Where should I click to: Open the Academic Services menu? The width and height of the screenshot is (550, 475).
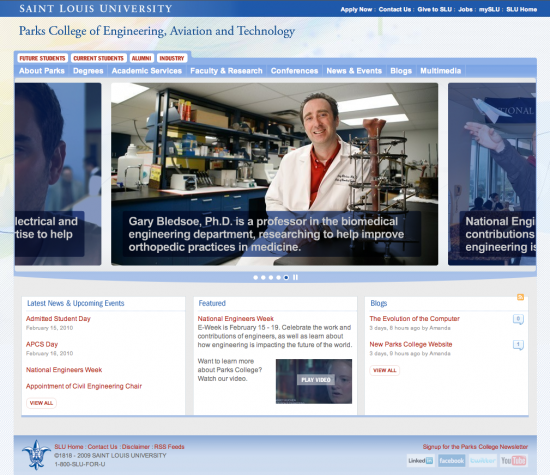(147, 71)
